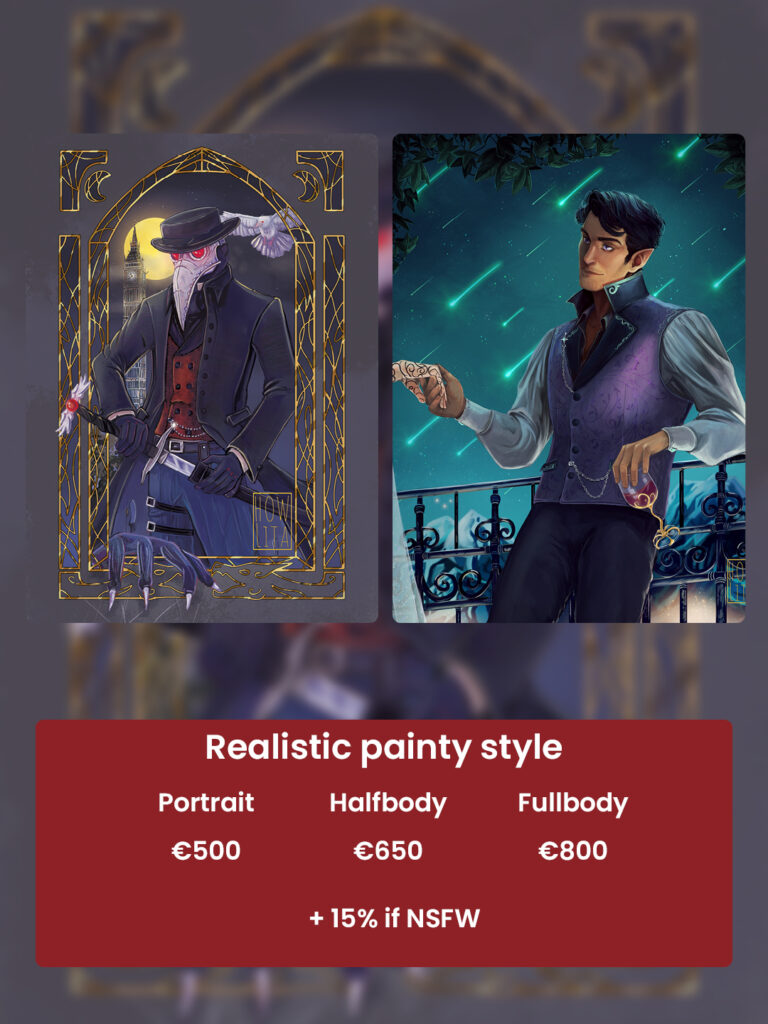Image resolution: width=768 pixels, height=1024 pixels.
Task: Click the €650 halfbody price
Action: 388,850
